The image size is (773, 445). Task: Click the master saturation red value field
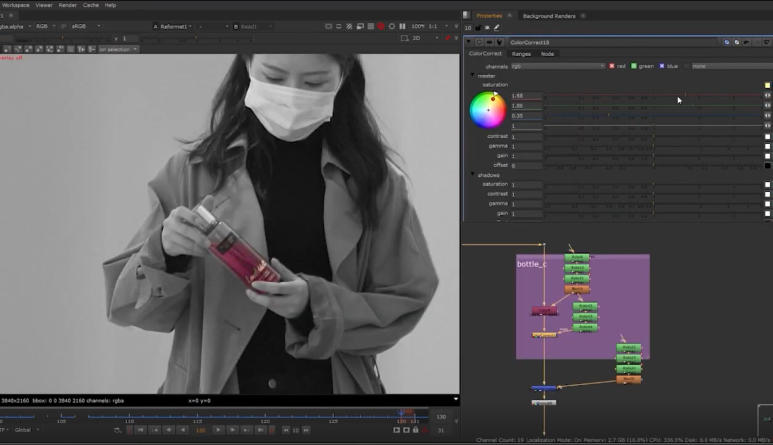(x=526, y=96)
